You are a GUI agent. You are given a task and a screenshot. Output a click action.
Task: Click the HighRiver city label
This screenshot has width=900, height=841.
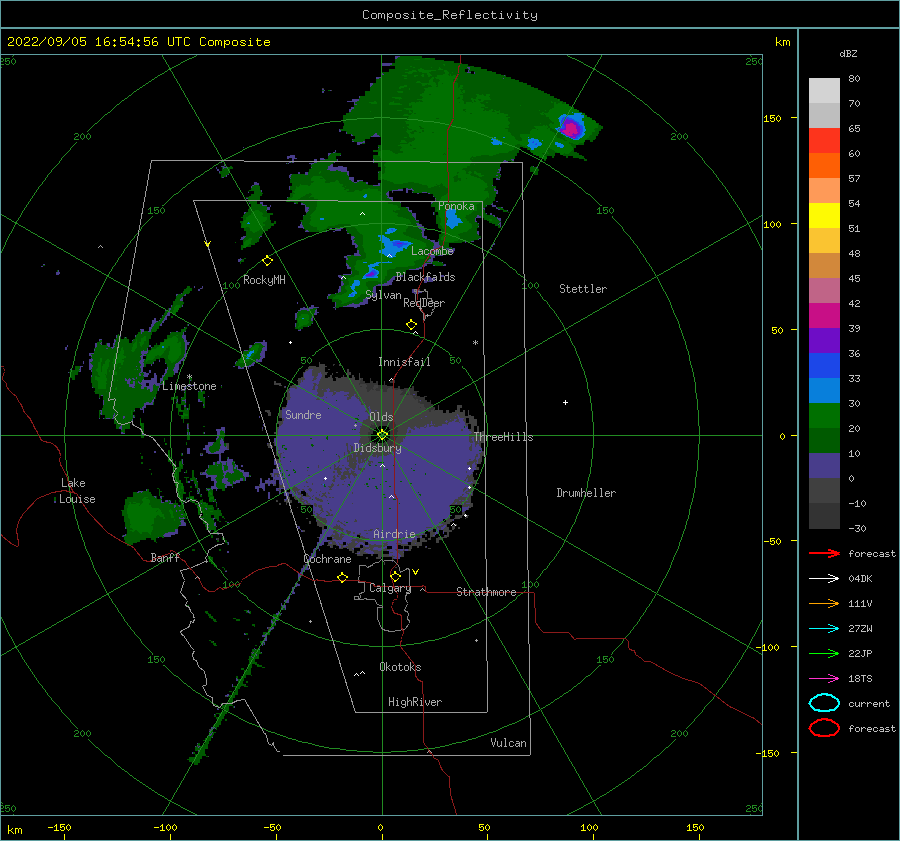click(x=415, y=702)
